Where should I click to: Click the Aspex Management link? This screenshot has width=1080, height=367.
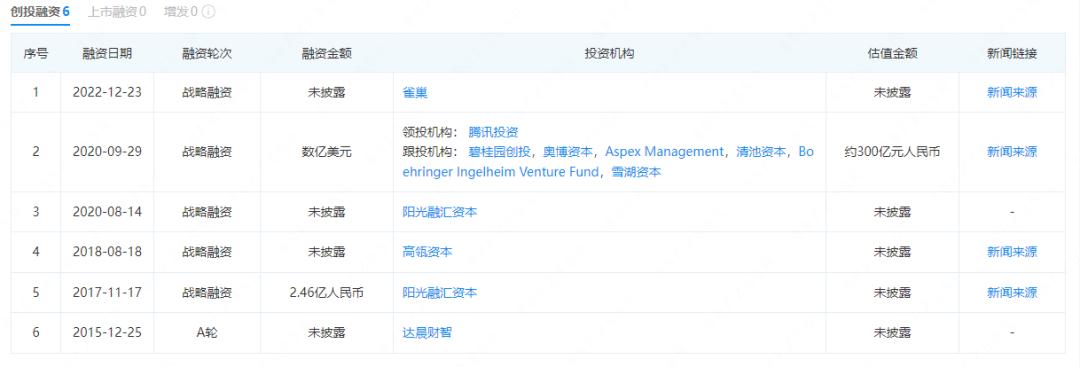tap(665, 152)
